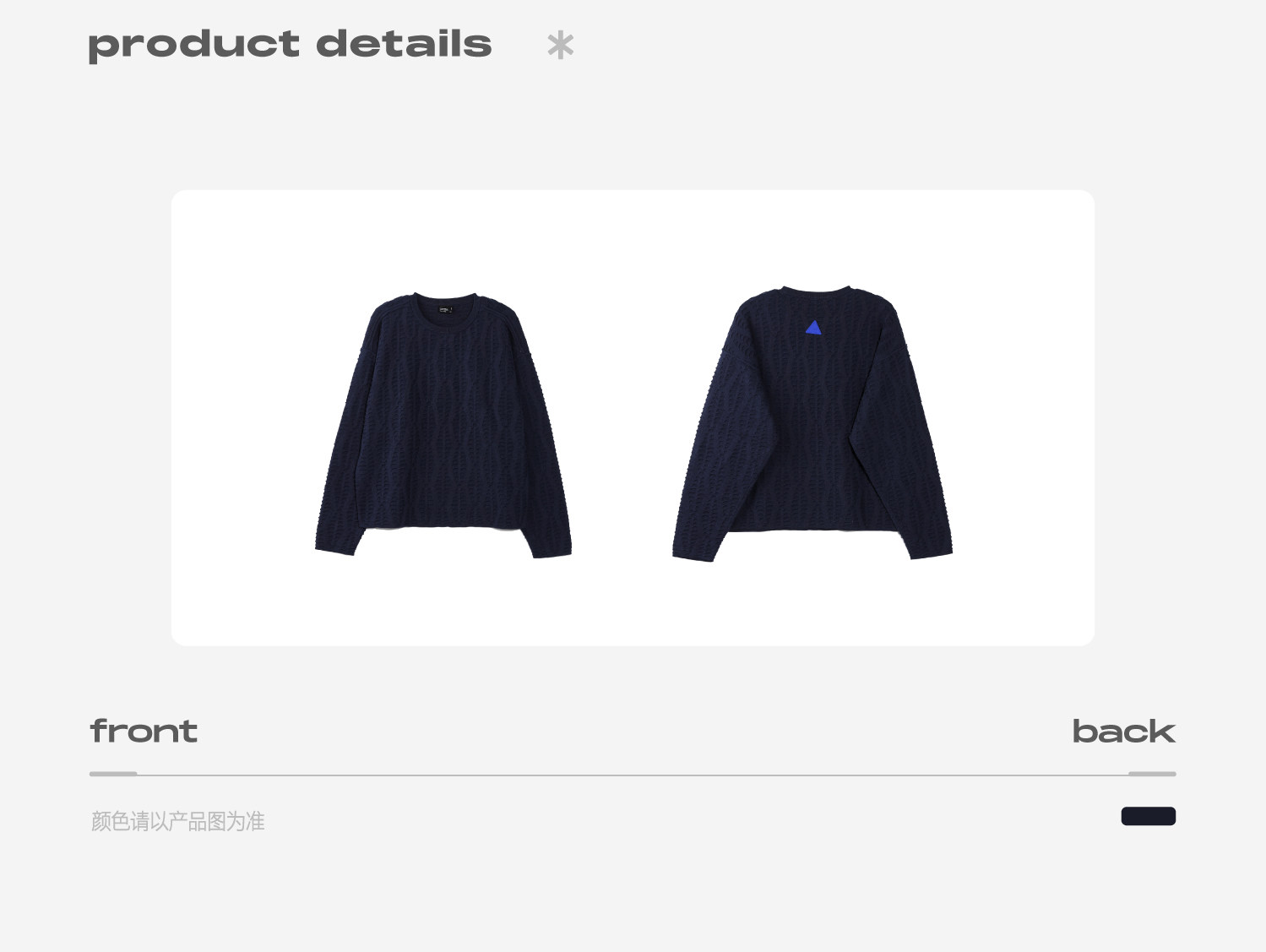Select the back-view navy sweater image

point(812,423)
